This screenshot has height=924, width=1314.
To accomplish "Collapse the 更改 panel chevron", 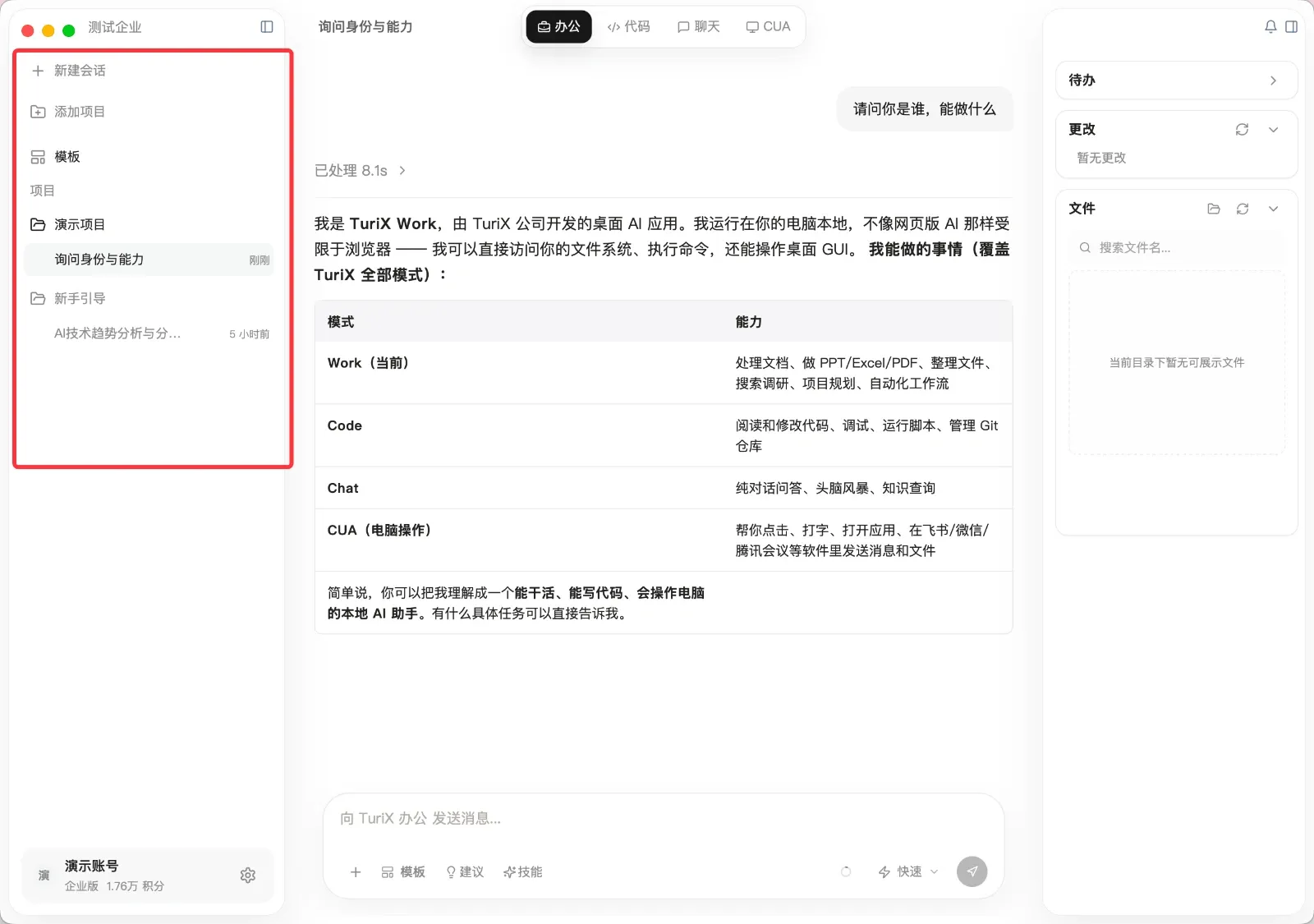I will [x=1274, y=130].
